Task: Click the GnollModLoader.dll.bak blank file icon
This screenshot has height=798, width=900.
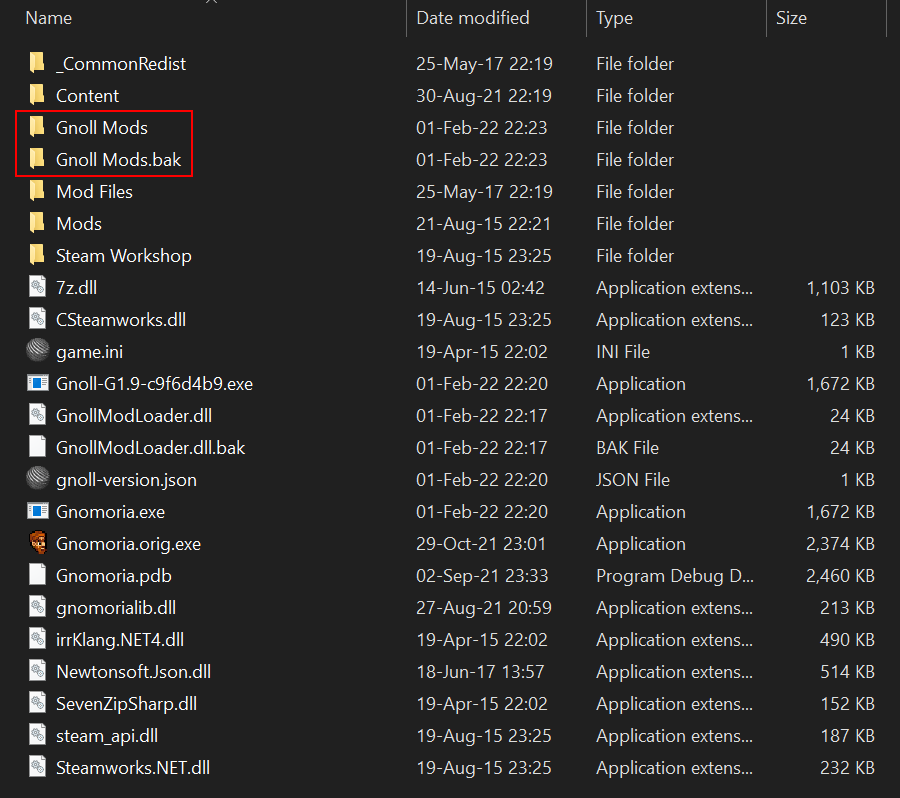Action: pyautogui.click(x=37, y=447)
